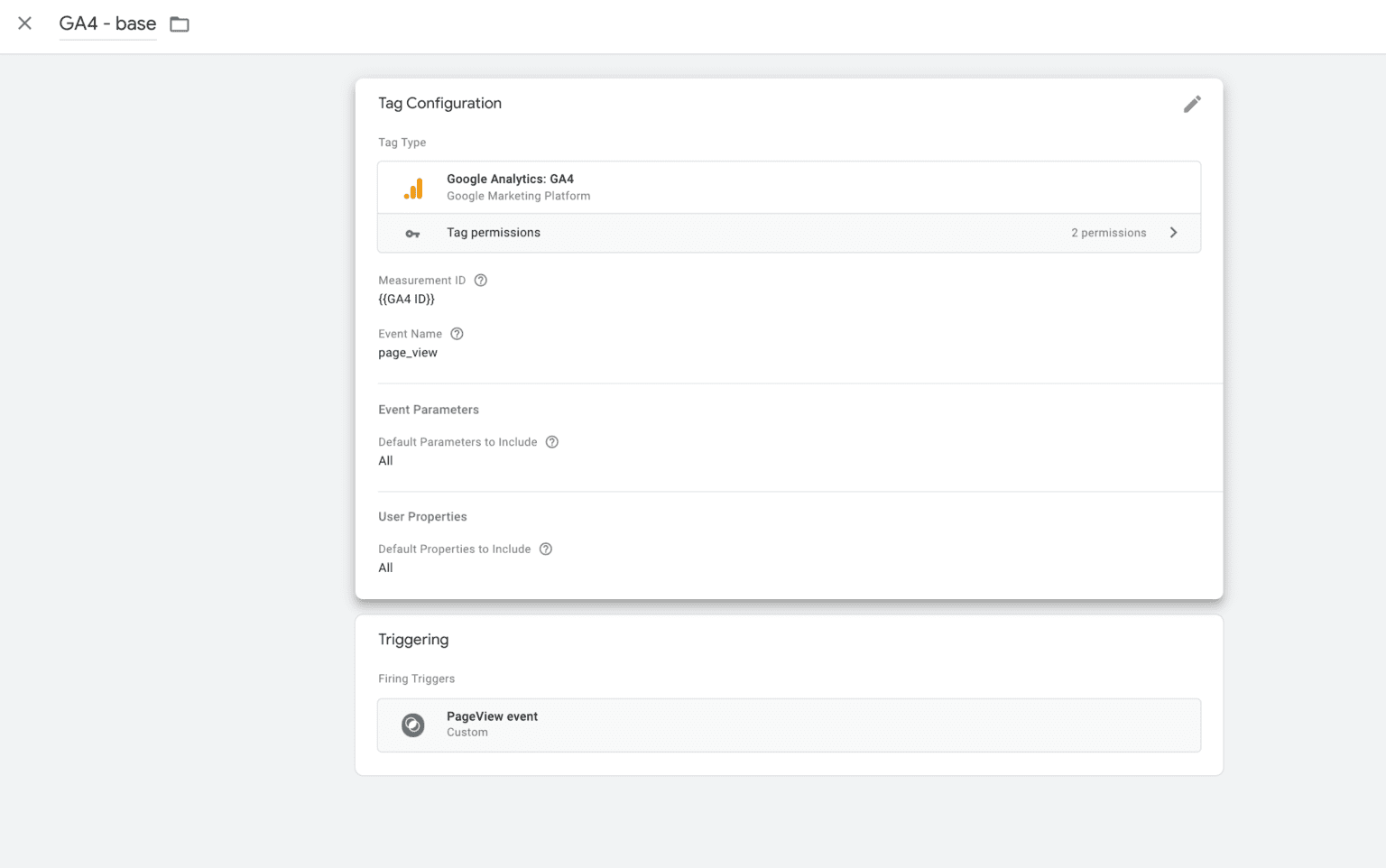Close the tag editor with X icon
Screen dimensions: 1386x868
tap(25, 23)
